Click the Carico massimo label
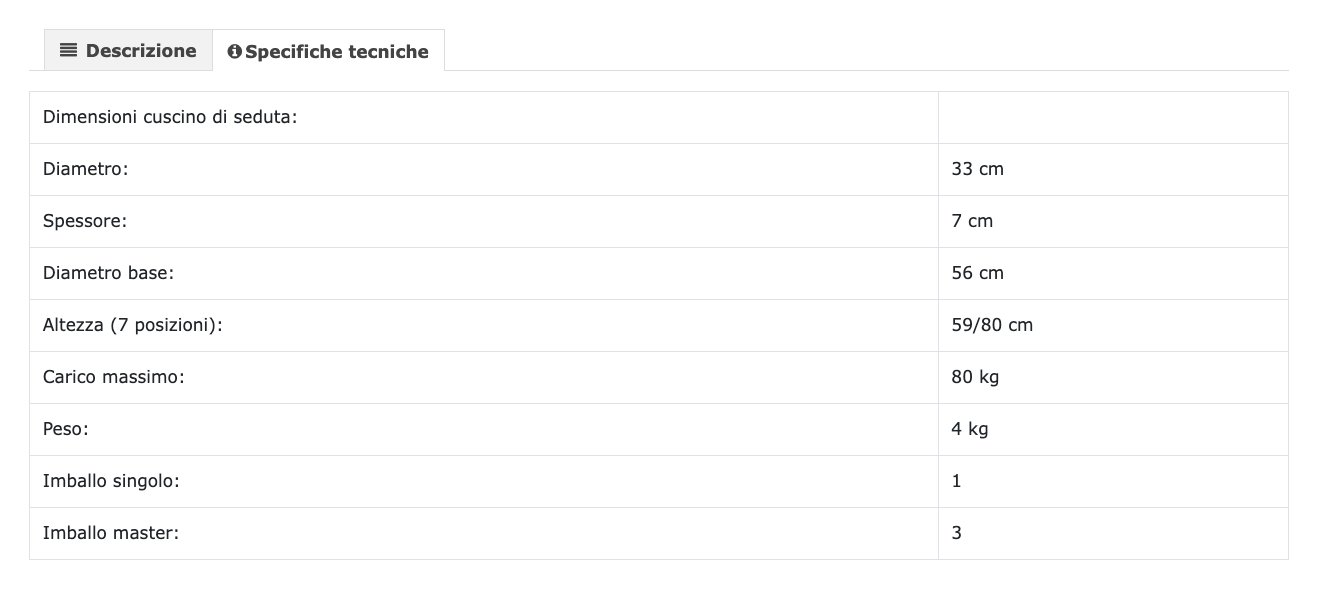This screenshot has height=593, width=1322. click(114, 378)
